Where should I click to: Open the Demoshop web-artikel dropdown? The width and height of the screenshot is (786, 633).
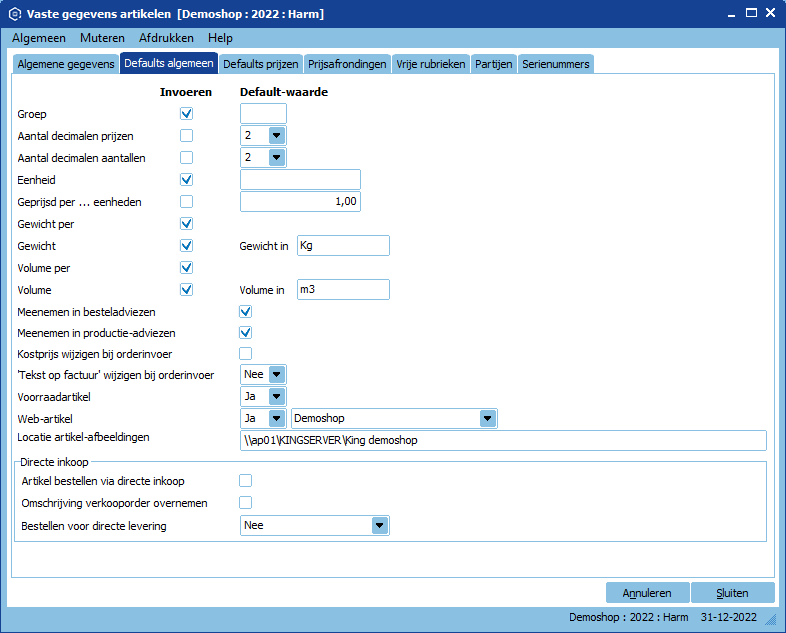coord(487,418)
